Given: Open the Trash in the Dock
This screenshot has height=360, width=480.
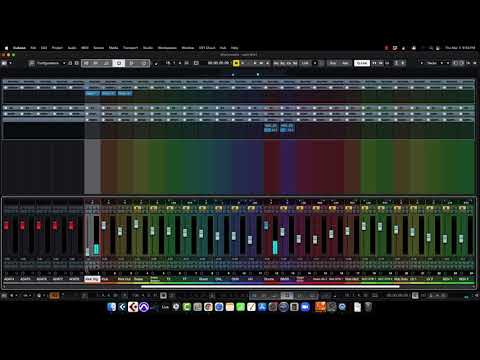Looking at the screenshot, I should coord(368,307).
